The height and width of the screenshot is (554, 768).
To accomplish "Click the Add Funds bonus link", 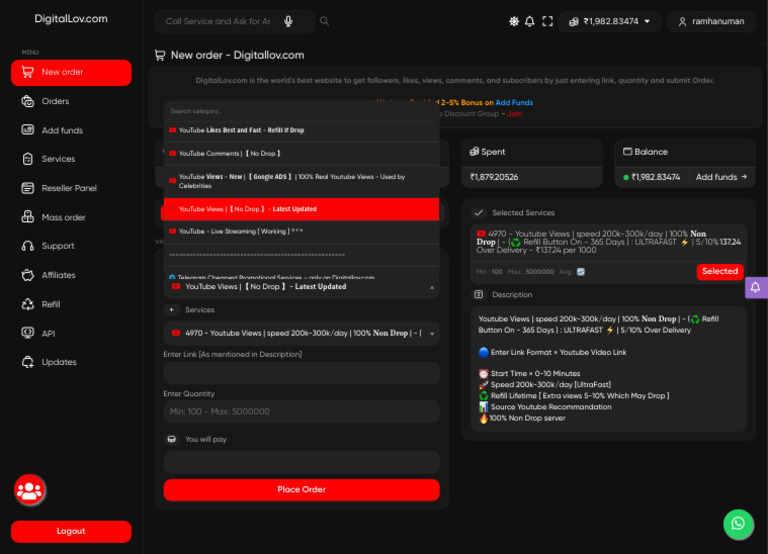I will coord(514,103).
